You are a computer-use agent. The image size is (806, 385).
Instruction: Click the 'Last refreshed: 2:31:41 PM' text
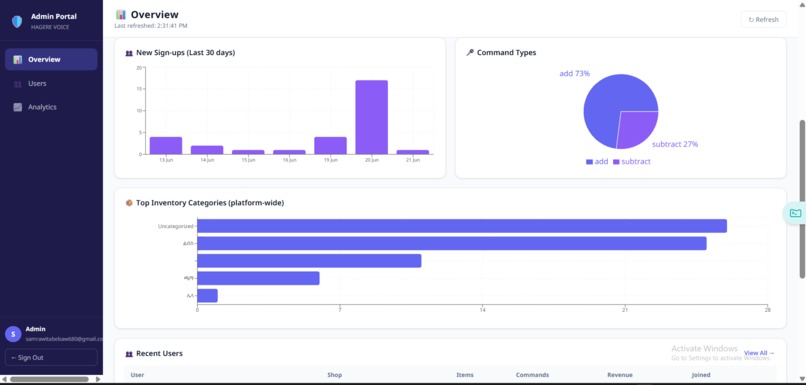point(151,25)
